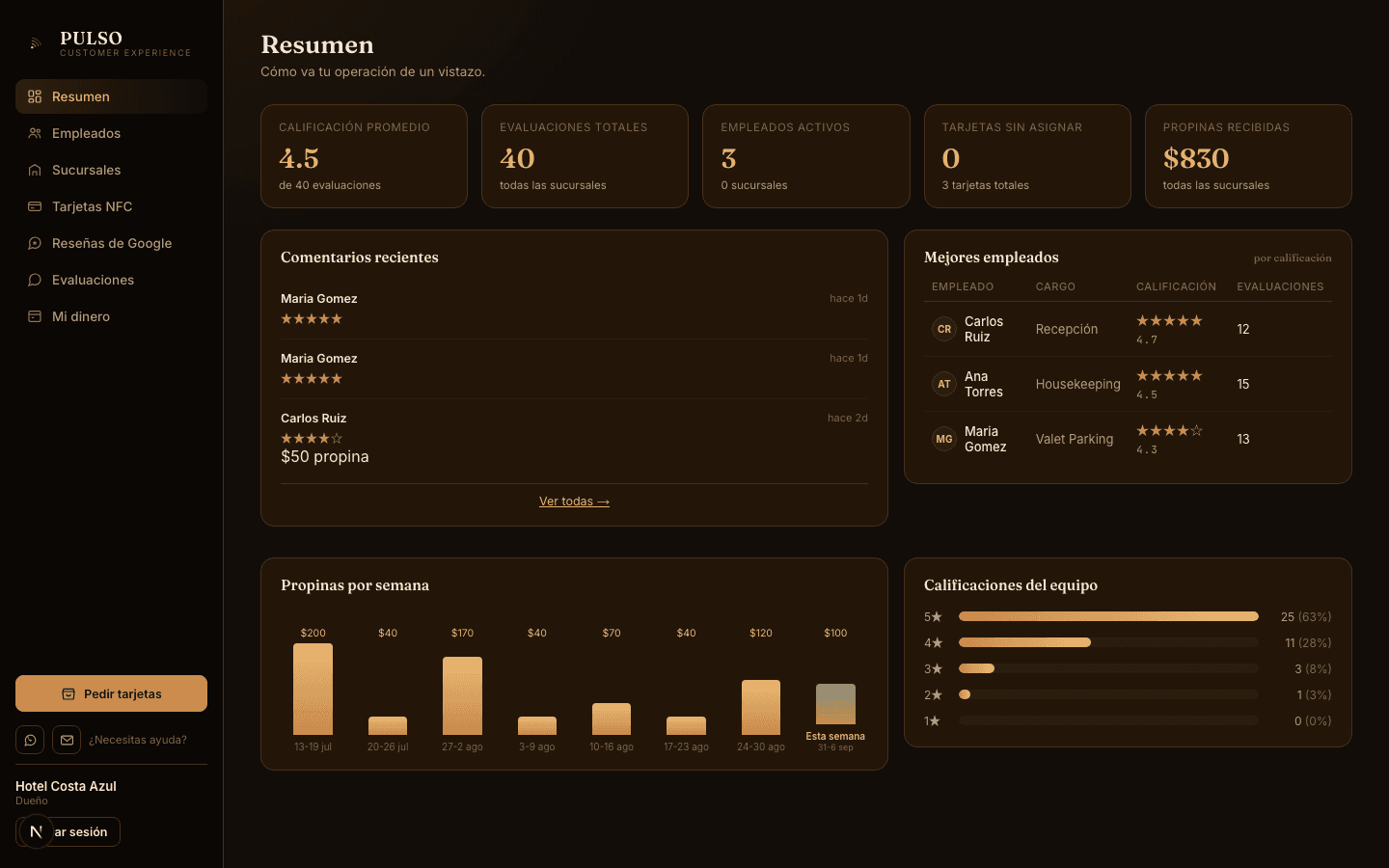Click the ¿Necesitas ayuda? text
Viewport: 1389px width, 868px height.
click(138, 740)
